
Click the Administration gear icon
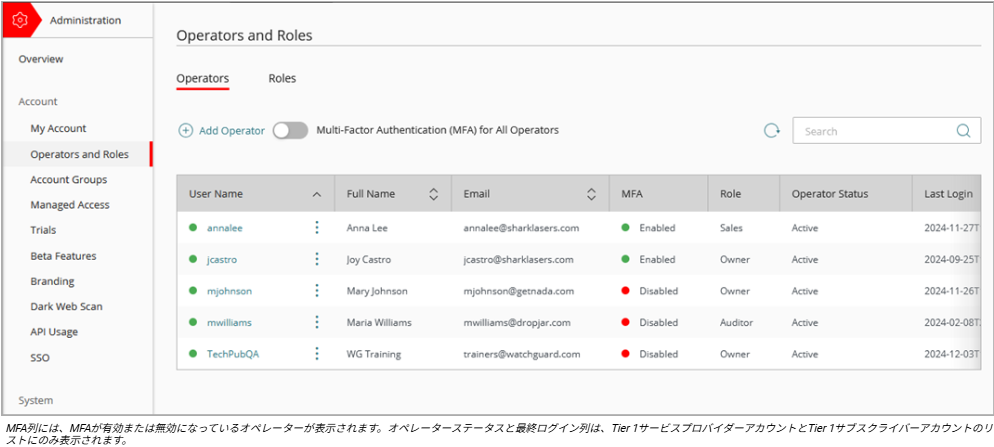(x=19, y=20)
